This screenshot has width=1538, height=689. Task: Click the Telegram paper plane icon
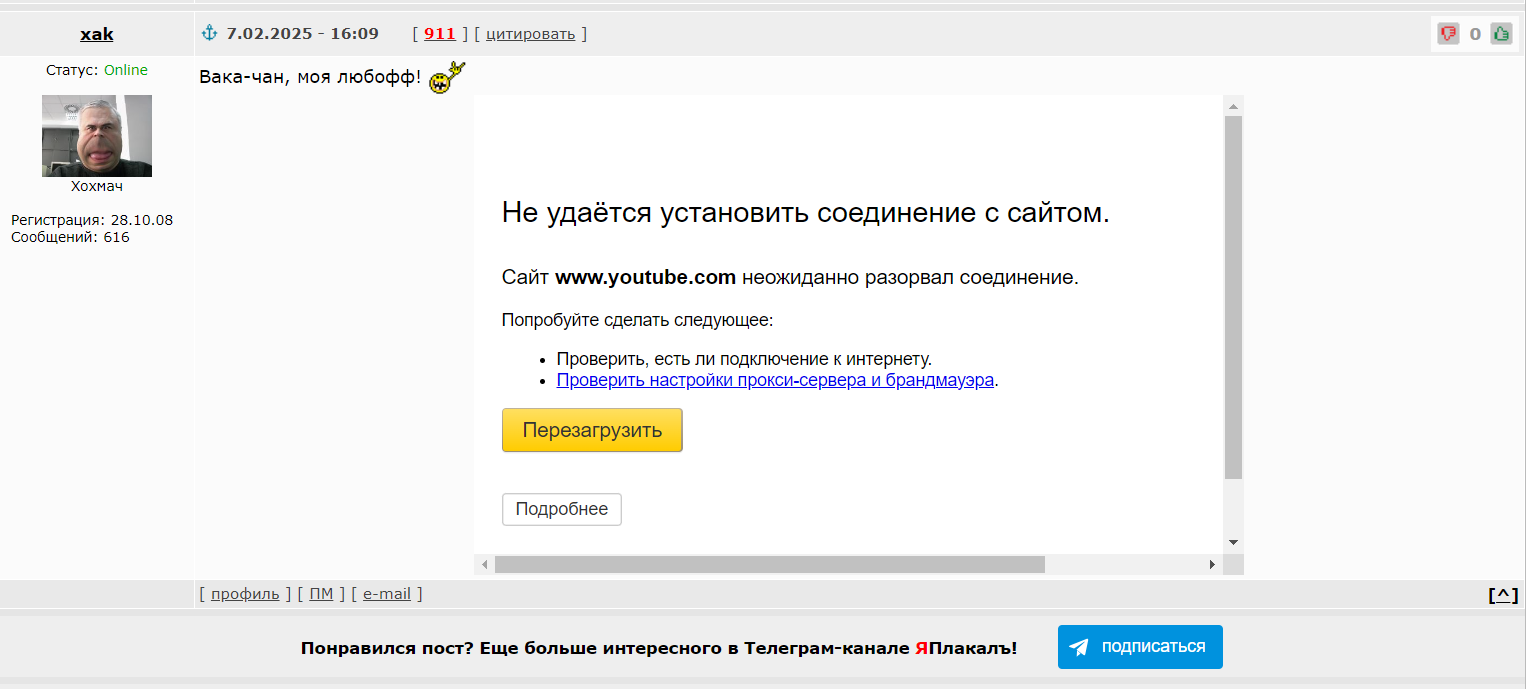coord(1079,647)
